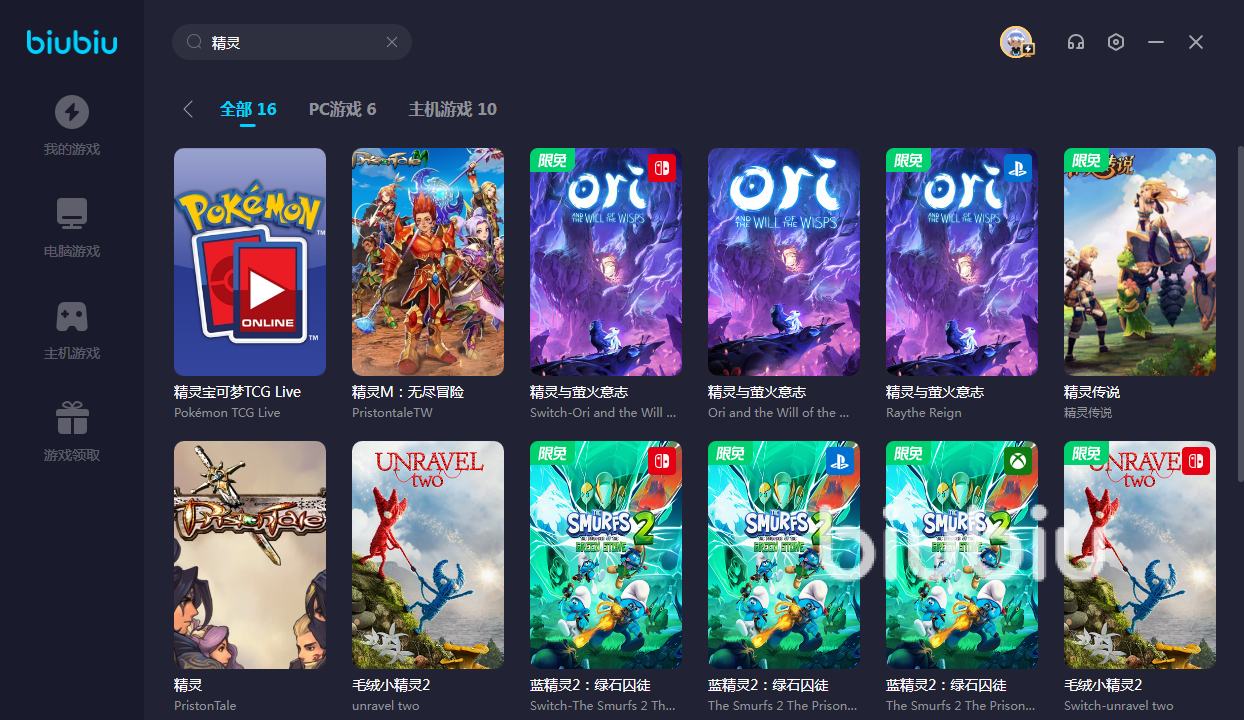This screenshot has height=720, width=1244.
Task: Open the 精灵M：无尽冒险 game cover
Action: pyautogui.click(x=428, y=262)
